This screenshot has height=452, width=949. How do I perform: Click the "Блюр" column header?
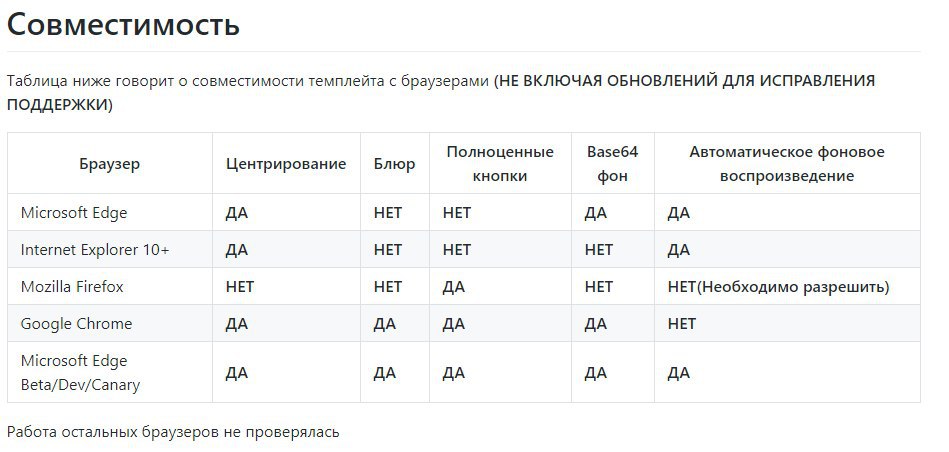pyautogui.click(x=394, y=164)
